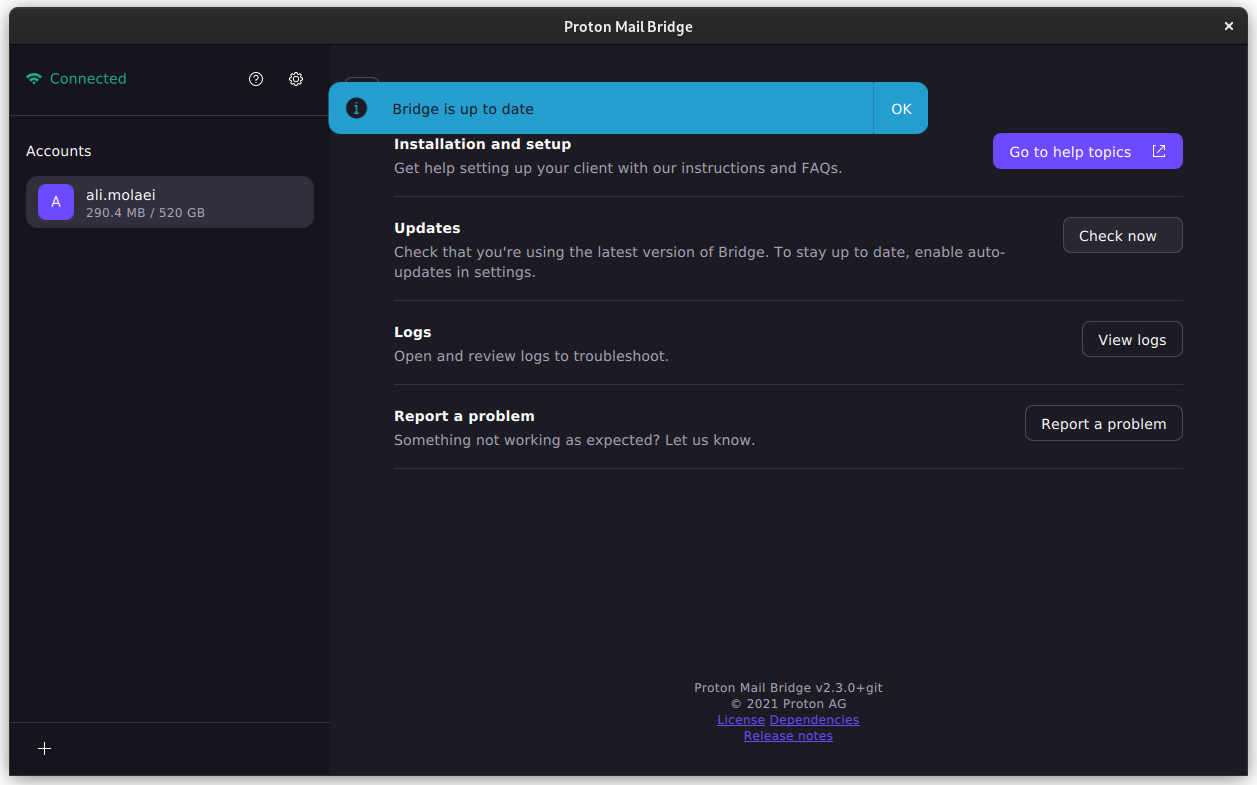Click Check now for updates
The height and width of the screenshot is (785, 1257).
[x=1122, y=235]
